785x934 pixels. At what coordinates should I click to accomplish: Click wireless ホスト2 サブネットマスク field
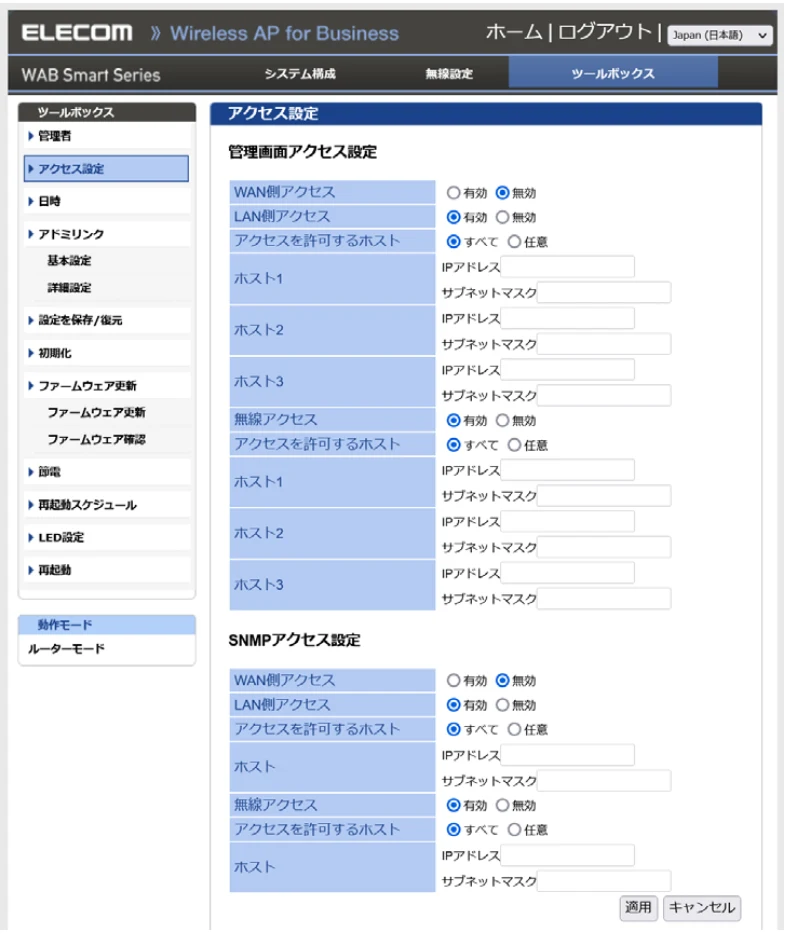(604, 547)
